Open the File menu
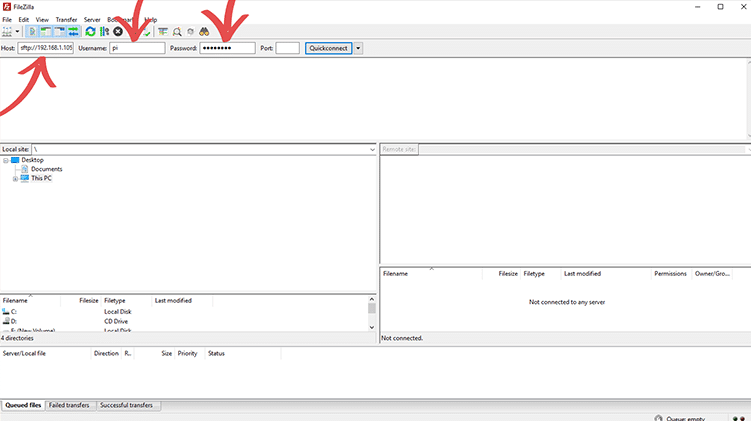The image size is (751, 421). (x=7, y=20)
